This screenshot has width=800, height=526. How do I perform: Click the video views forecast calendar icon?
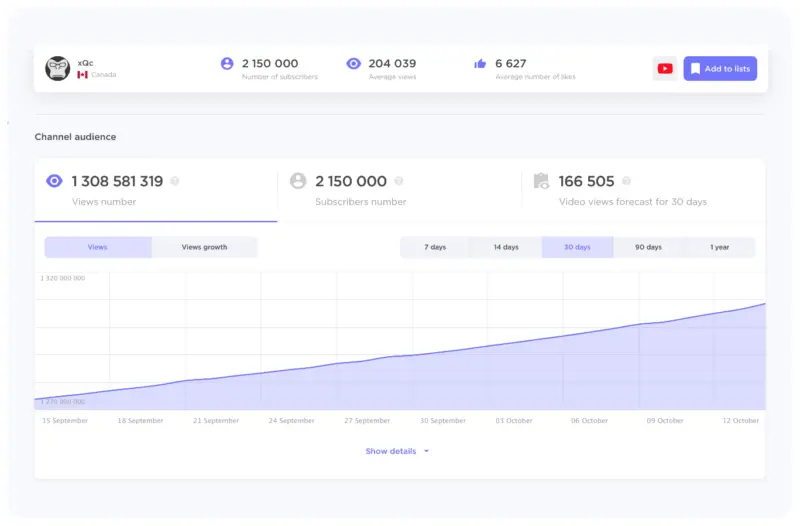(541, 181)
